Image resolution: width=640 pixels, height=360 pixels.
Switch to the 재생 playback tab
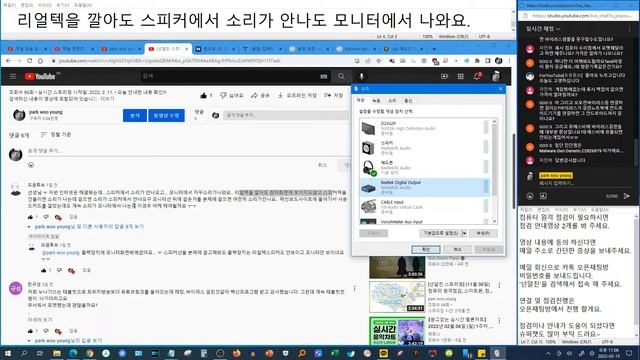[x=360, y=100]
